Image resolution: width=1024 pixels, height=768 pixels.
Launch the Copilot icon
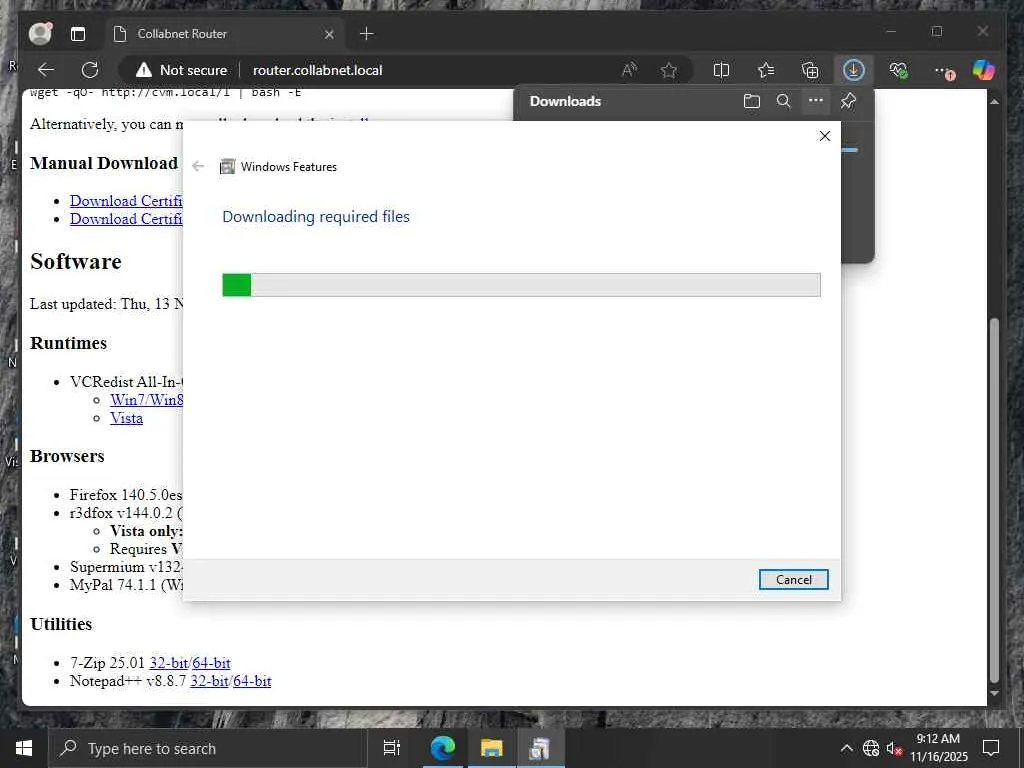coord(984,70)
